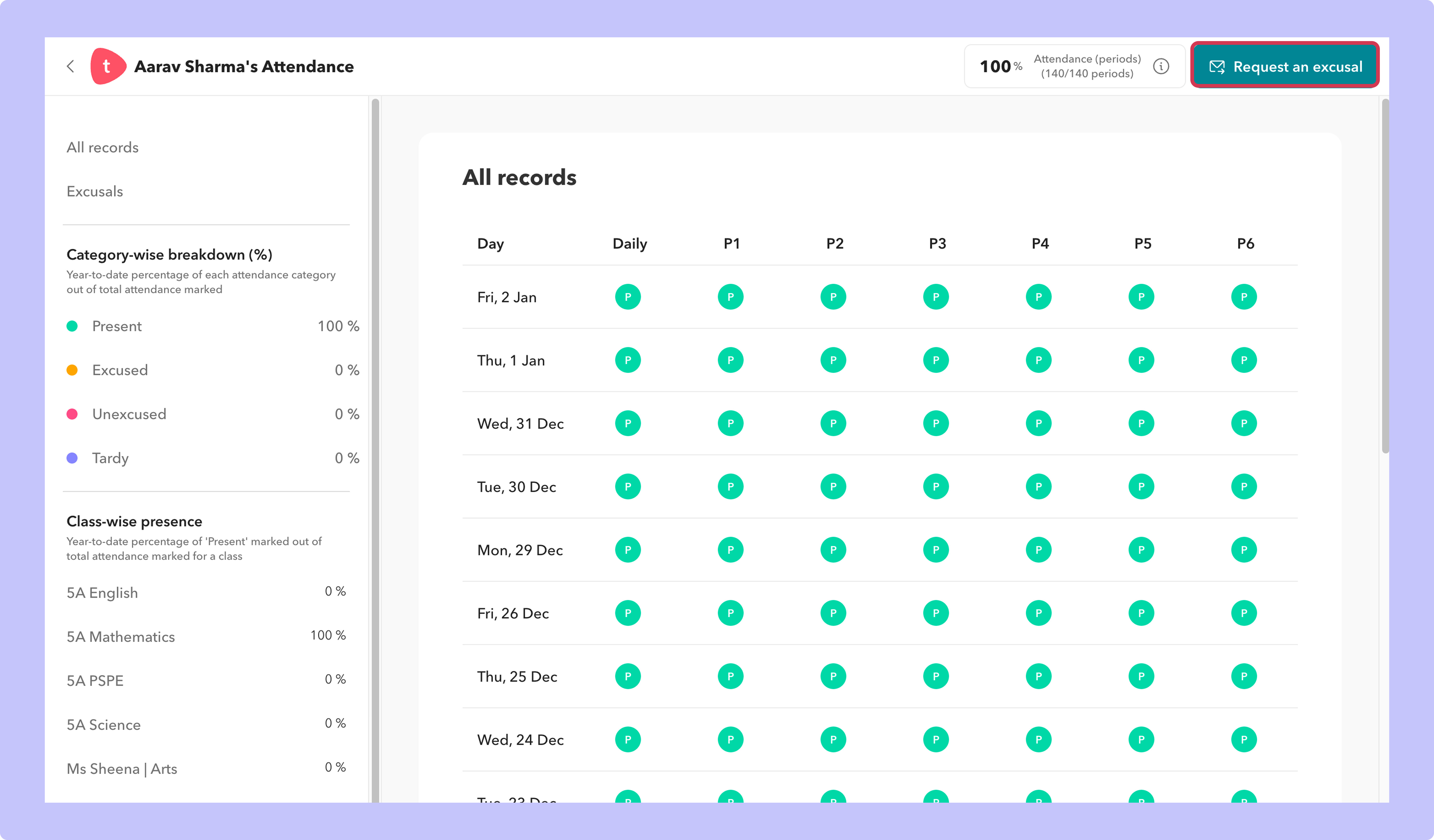The image size is (1434, 840).
Task: Click the Present category label
Action: pos(117,326)
